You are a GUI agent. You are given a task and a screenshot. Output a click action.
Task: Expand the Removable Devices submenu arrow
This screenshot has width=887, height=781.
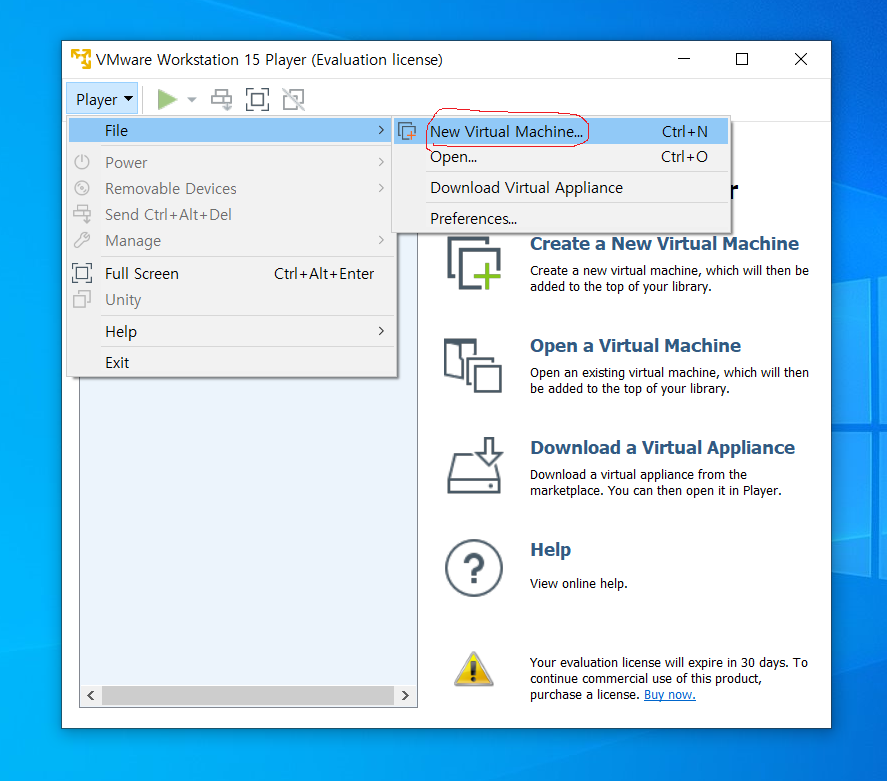(381, 188)
